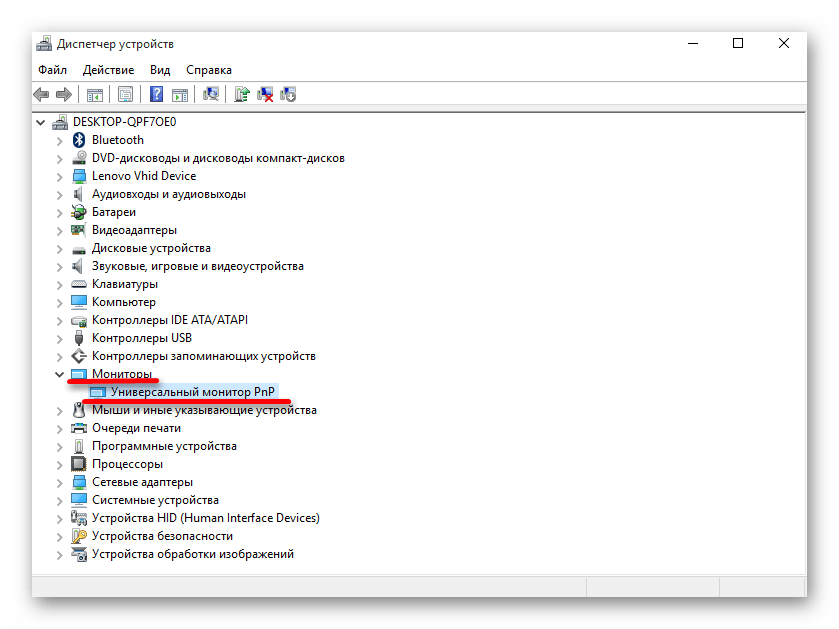Click the blue Help question mark icon
Viewport: 839px width, 629px height.
157,95
